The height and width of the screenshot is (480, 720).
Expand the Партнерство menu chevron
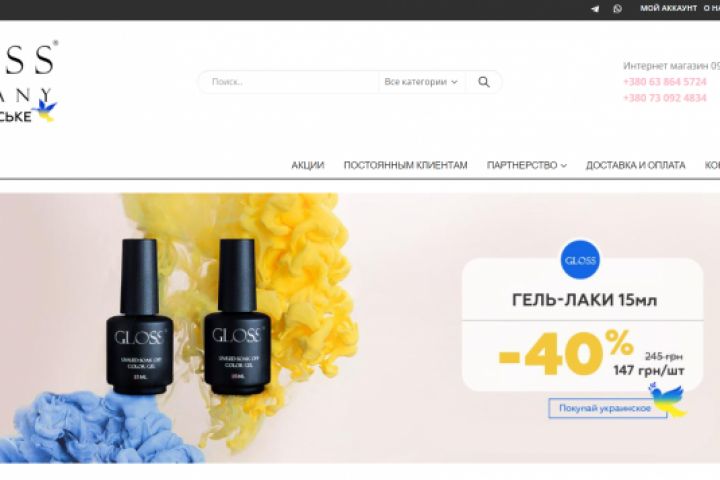pyautogui.click(x=564, y=166)
